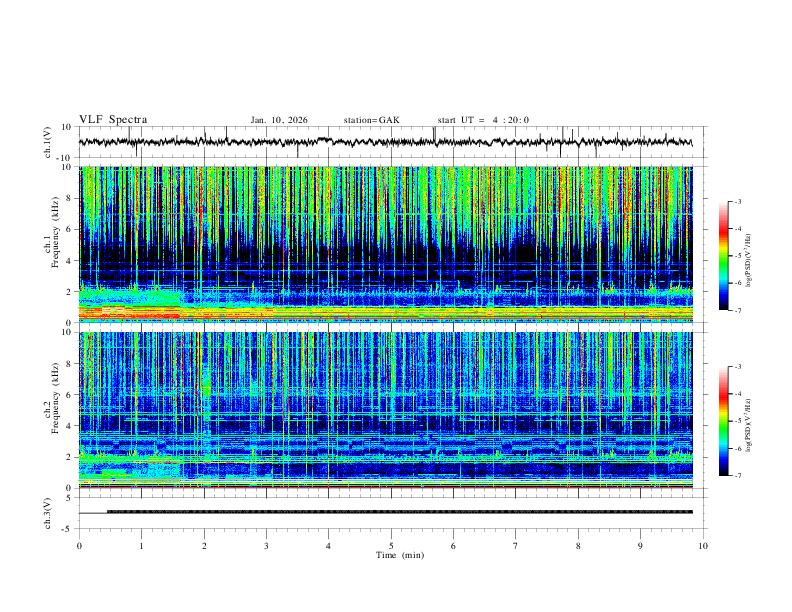Click time axis tick label "3"
Screen dimensions: 792x612
[266, 546]
